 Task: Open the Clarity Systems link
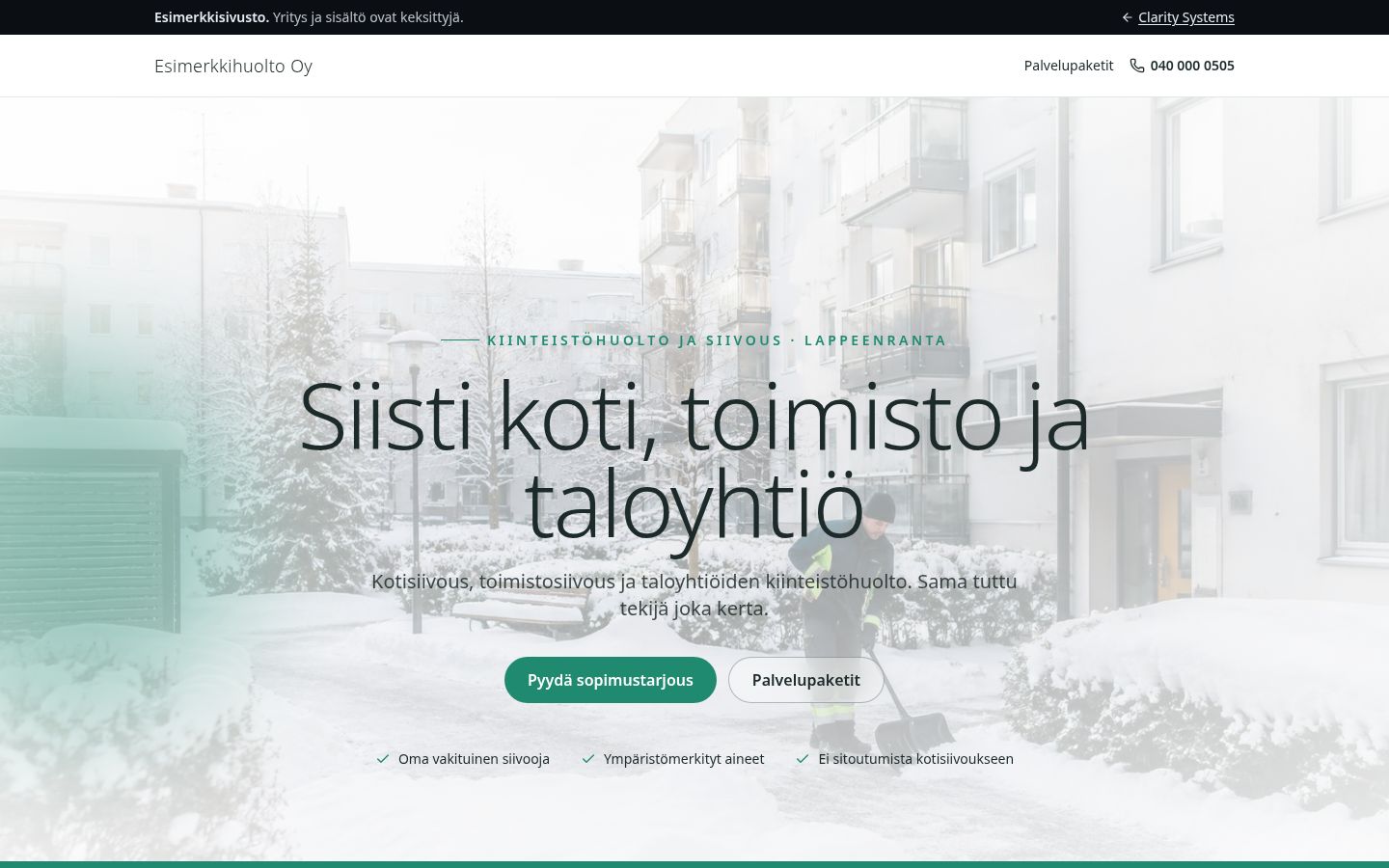coord(1185,17)
